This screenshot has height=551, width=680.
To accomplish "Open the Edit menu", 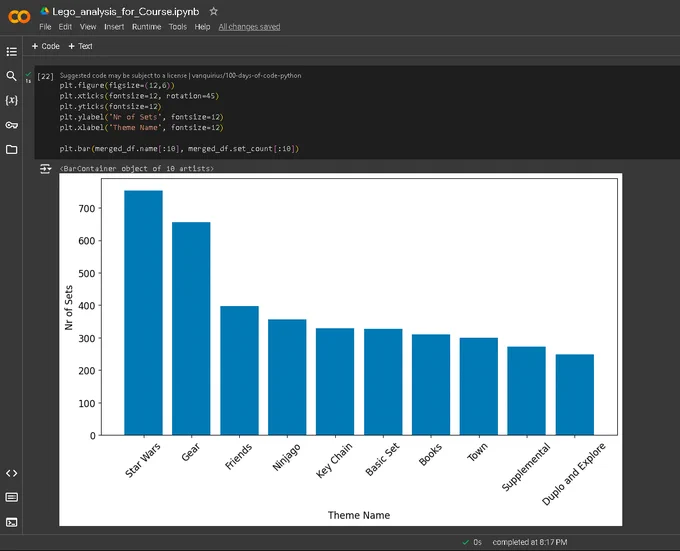I will click(x=65, y=27).
